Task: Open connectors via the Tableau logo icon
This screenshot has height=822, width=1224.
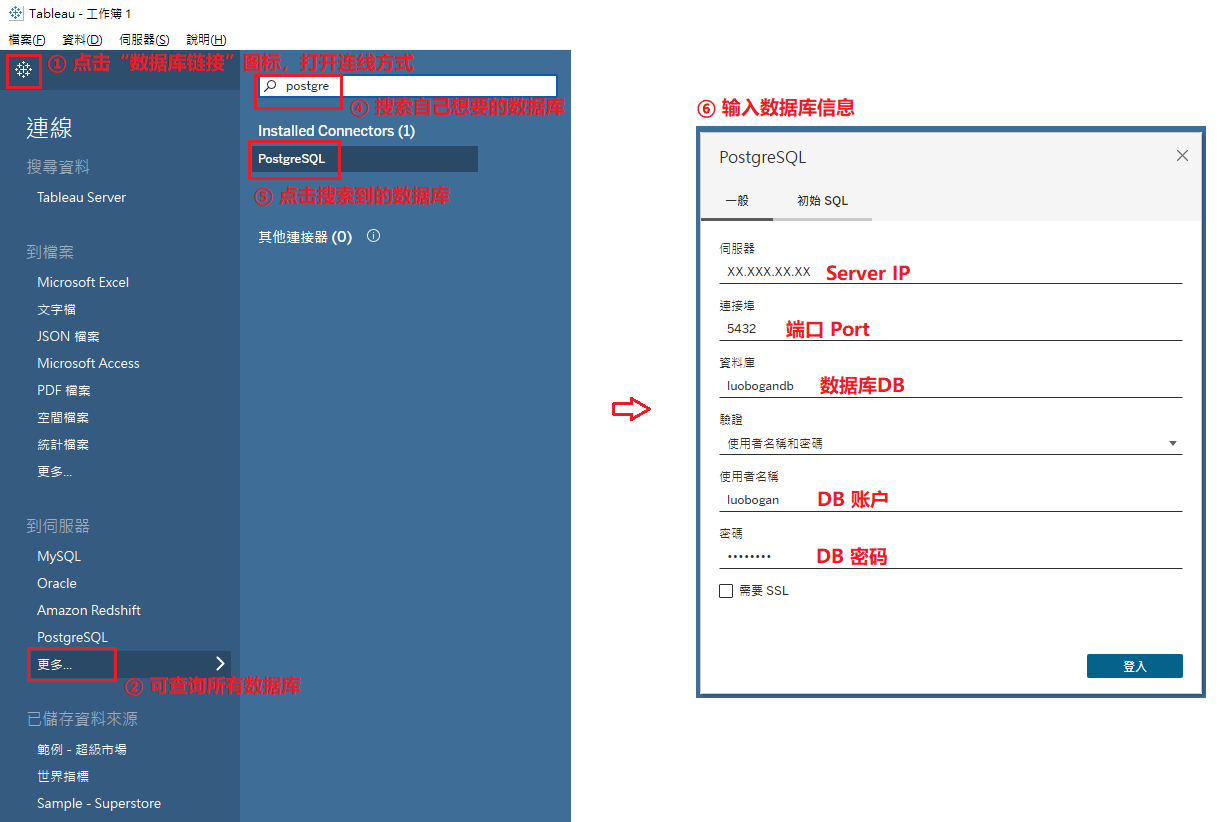Action: click(x=22, y=71)
